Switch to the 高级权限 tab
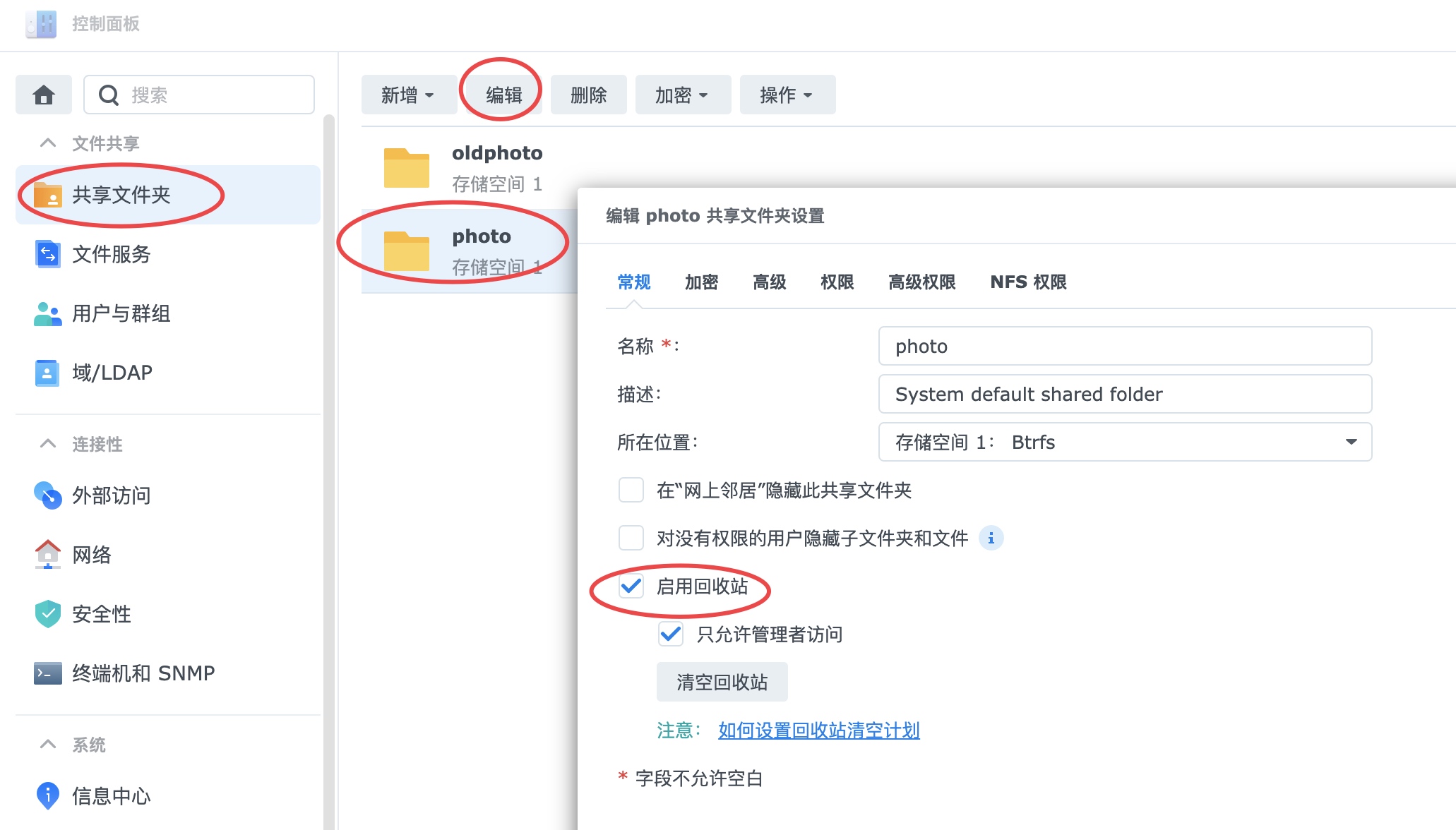The image size is (1456, 830). [x=921, y=282]
